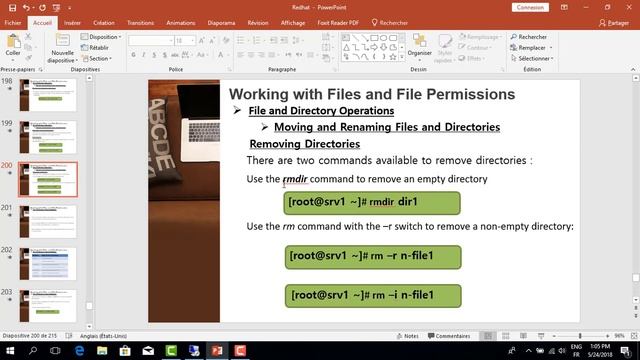640x360 pixels.
Task: Click the zoom in plus button
Action: (607, 336)
